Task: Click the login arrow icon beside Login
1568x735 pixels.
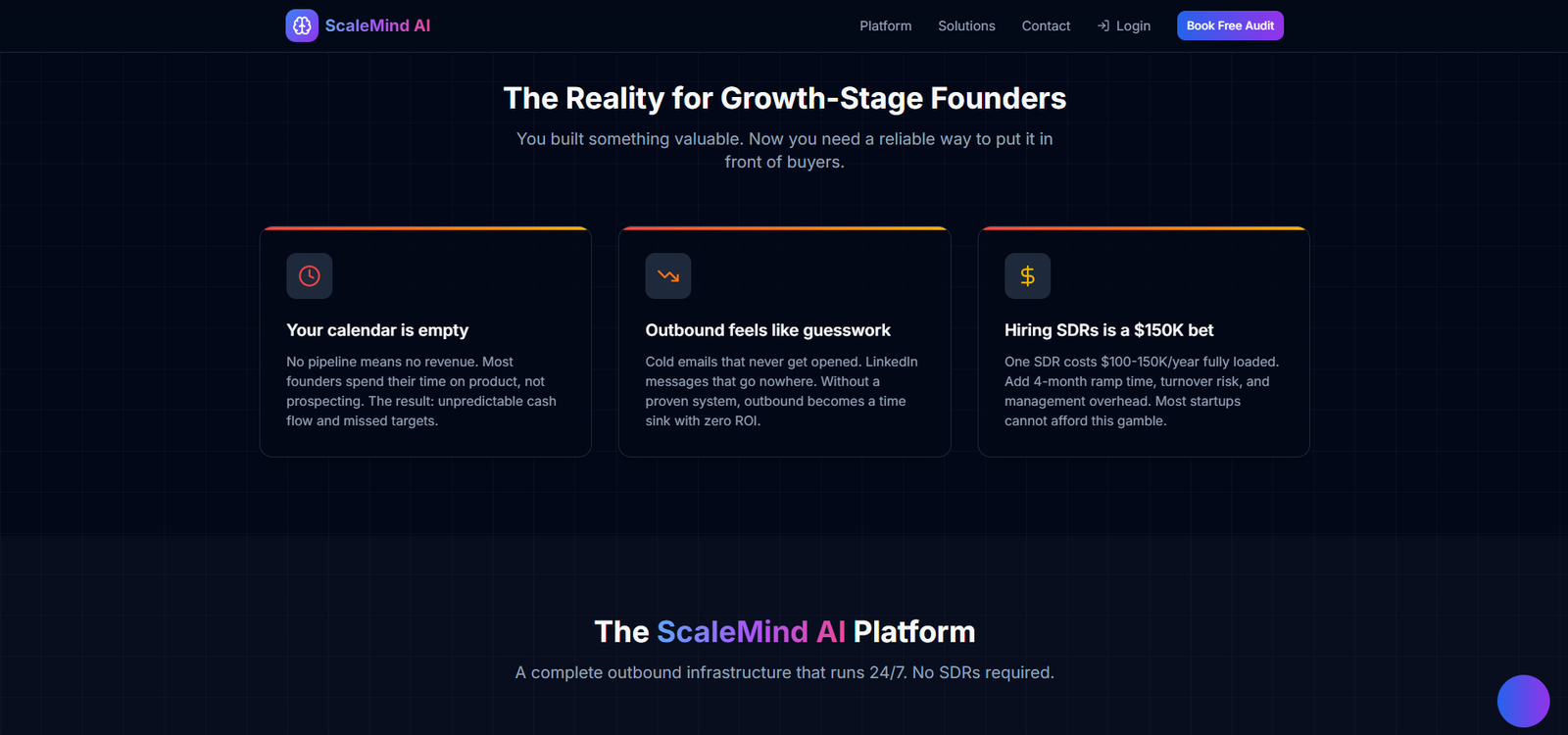Action: (1102, 25)
